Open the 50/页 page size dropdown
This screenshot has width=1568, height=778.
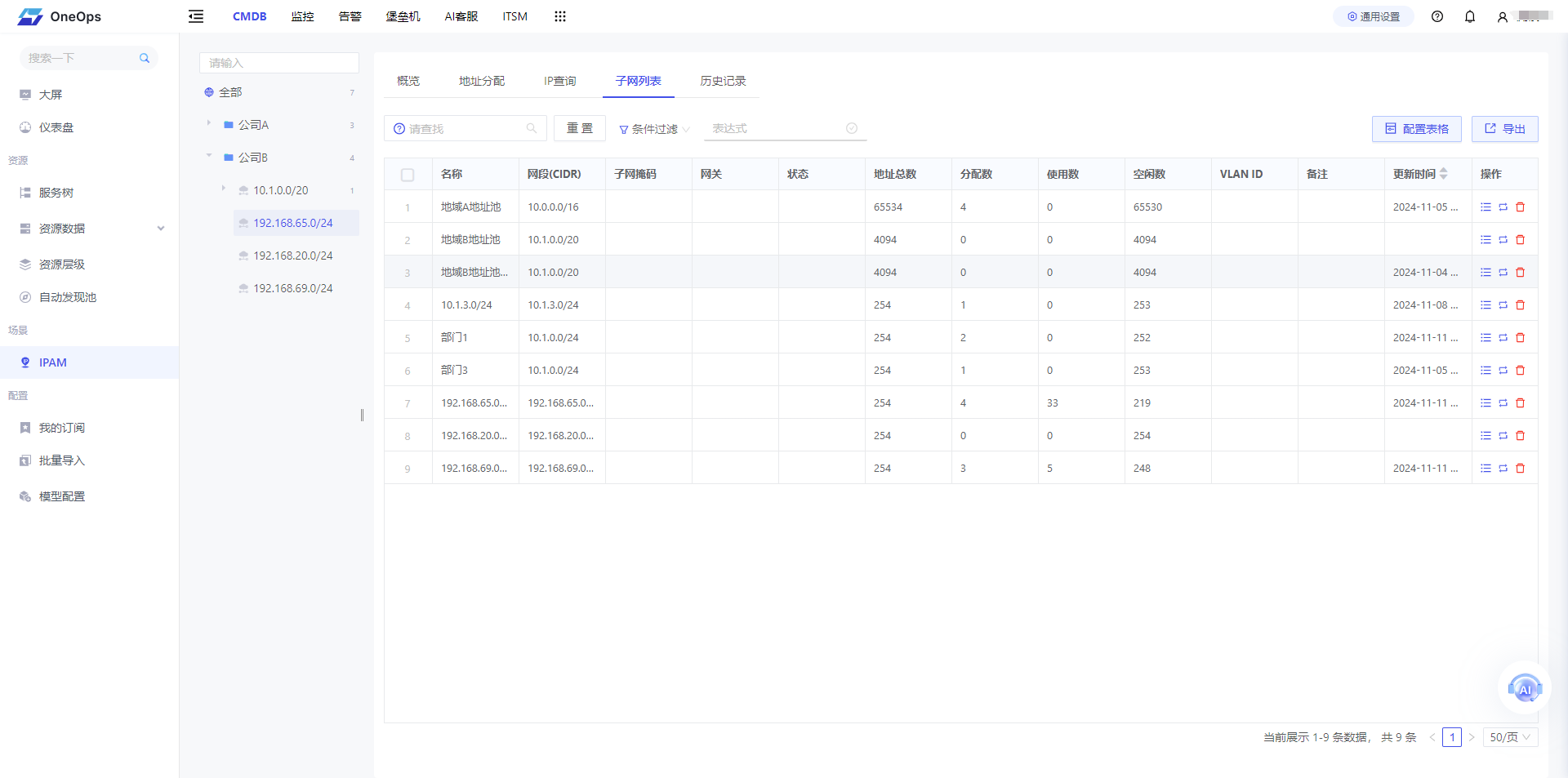click(1510, 737)
